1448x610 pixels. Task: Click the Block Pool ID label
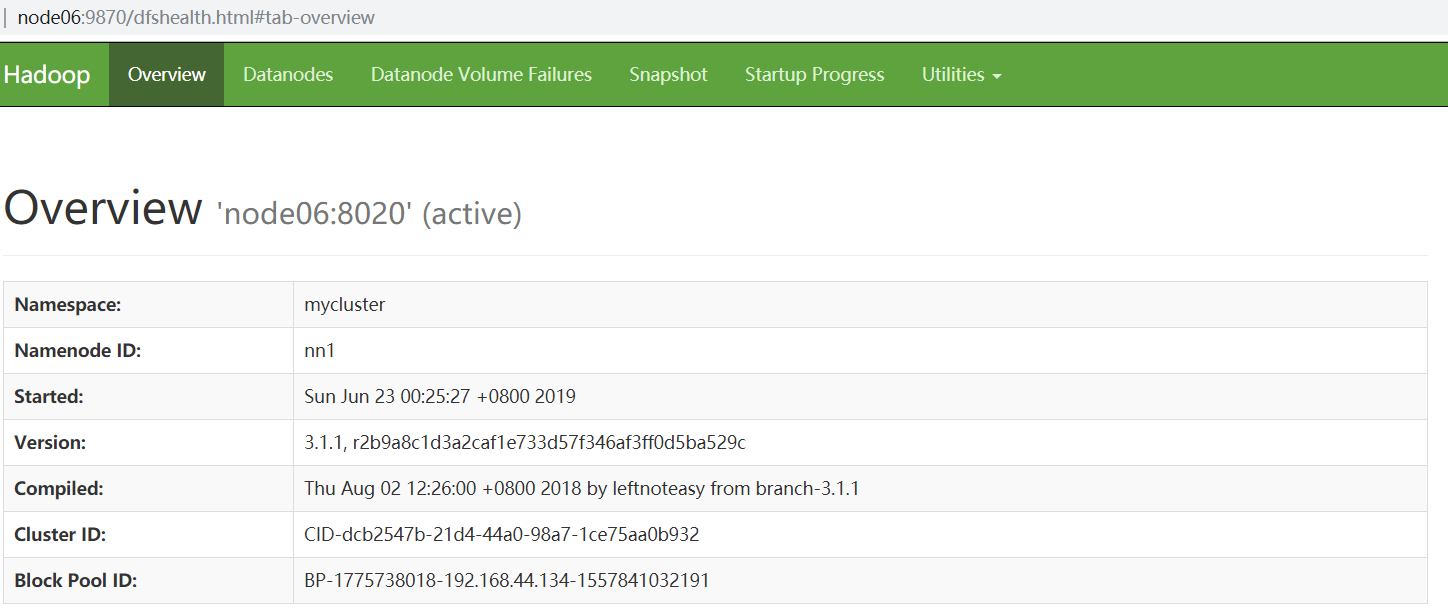(76, 581)
